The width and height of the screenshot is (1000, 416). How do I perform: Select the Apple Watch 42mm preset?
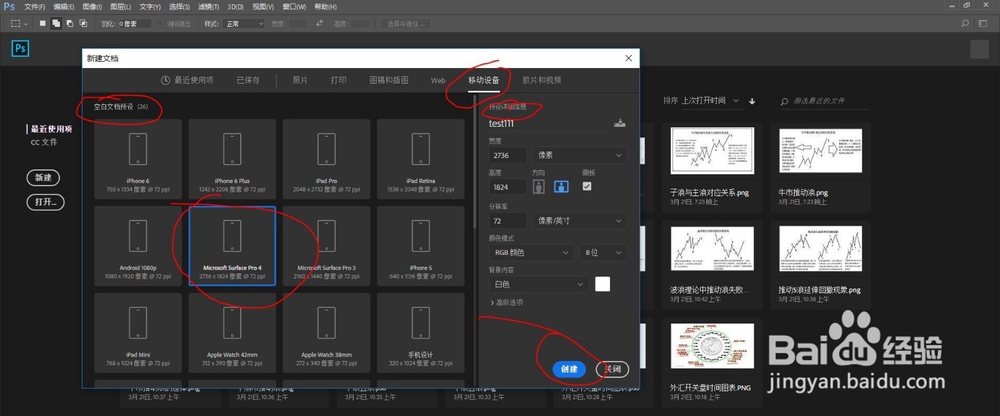click(x=232, y=332)
